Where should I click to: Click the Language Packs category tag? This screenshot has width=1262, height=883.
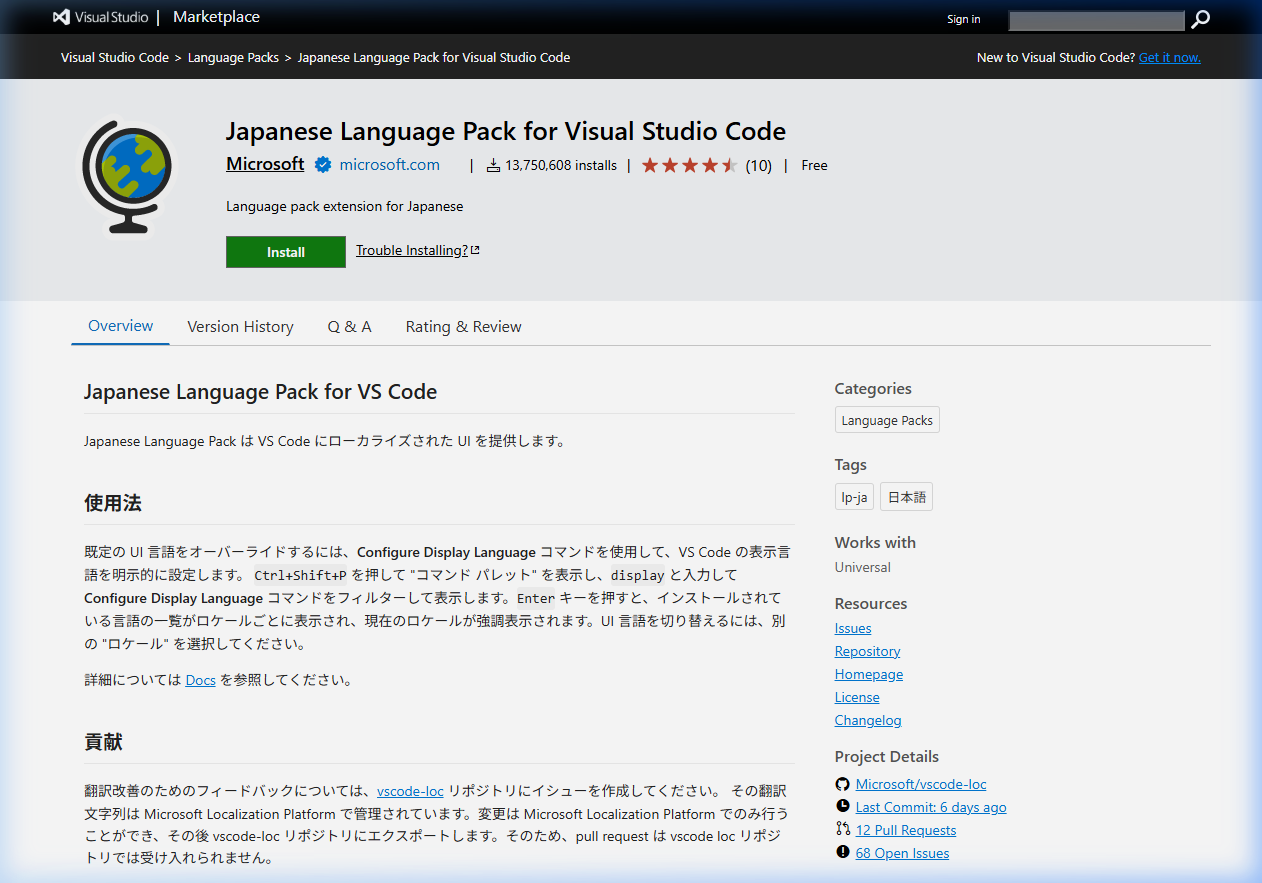pos(886,419)
